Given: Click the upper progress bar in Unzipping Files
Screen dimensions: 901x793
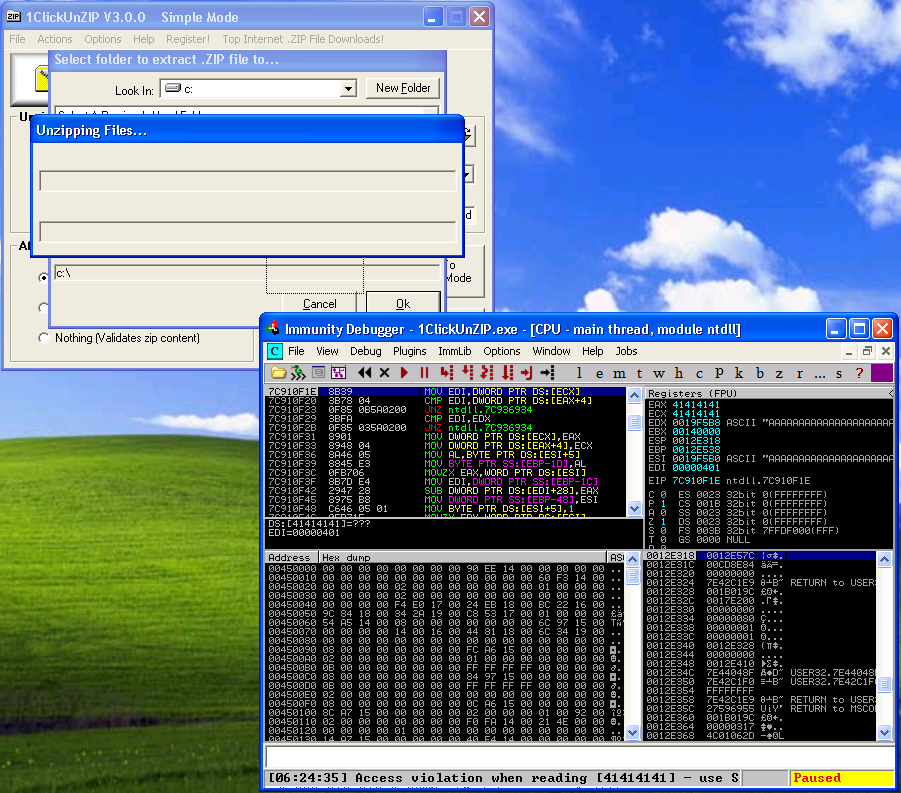Looking at the screenshot, I should [x=248, y=181].
